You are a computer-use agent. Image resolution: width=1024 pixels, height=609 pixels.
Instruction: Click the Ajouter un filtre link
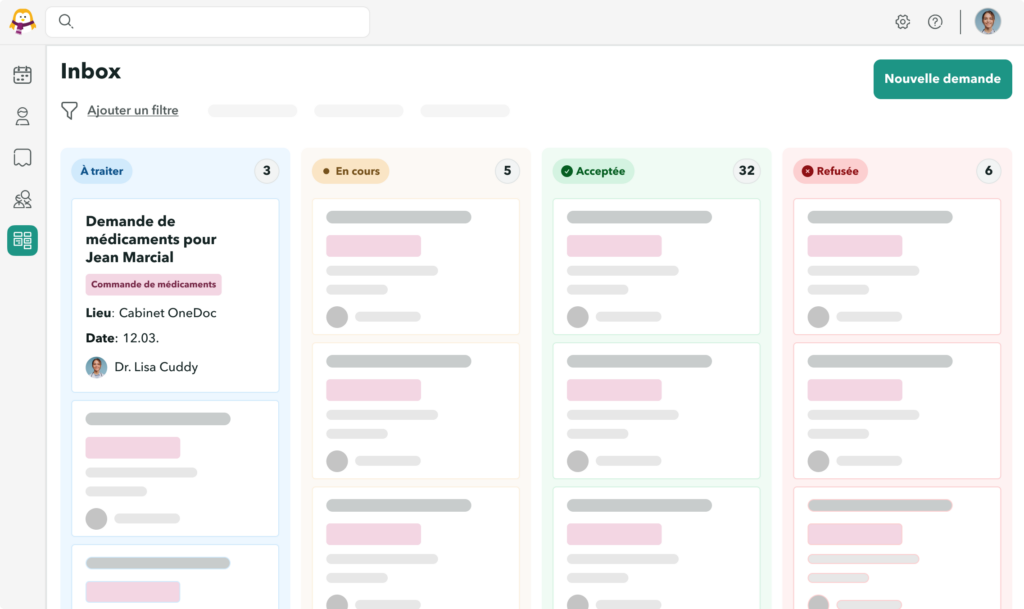coord(133,110)
